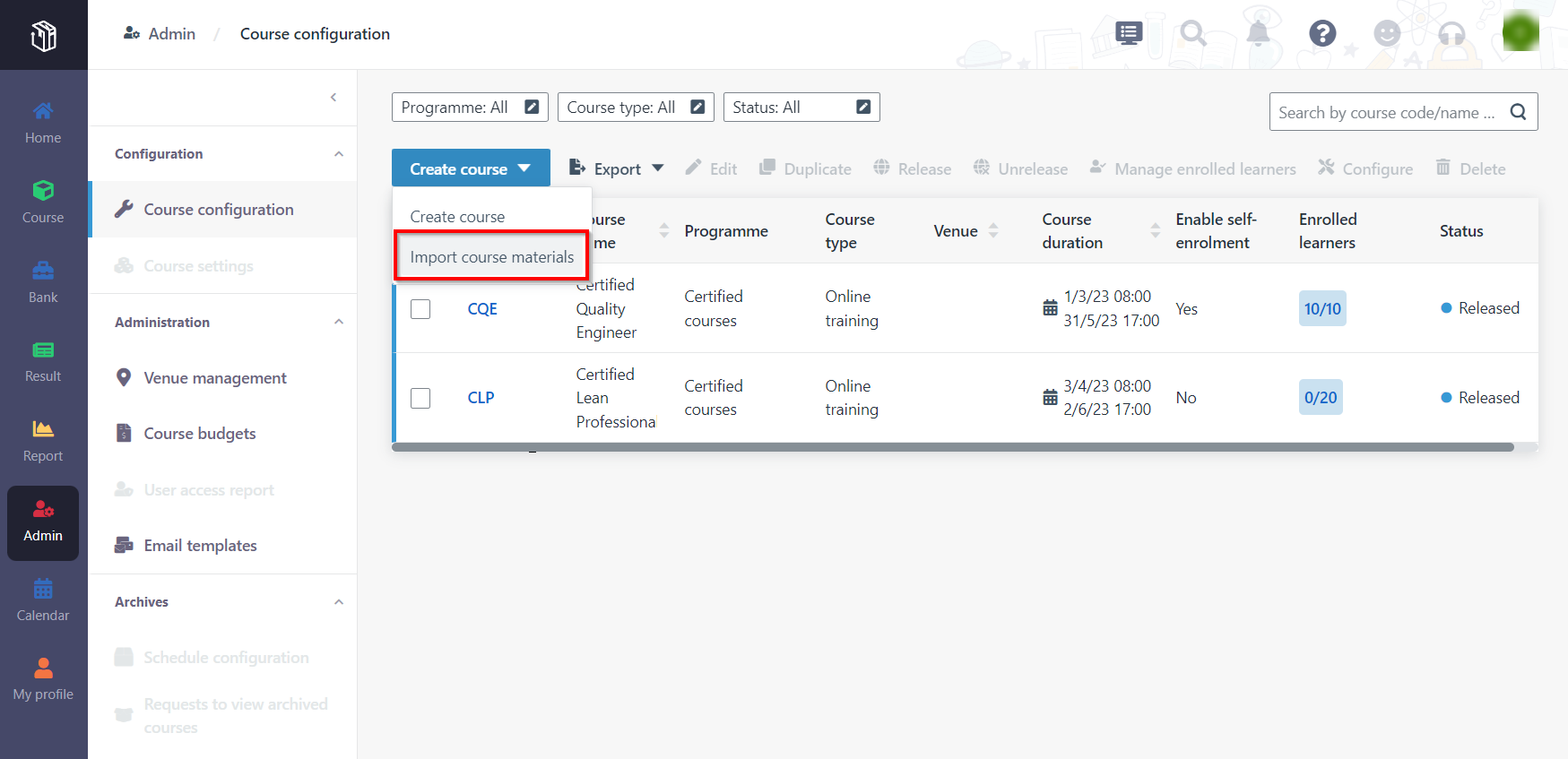Screen dimensions: 1568x759
Task: Click Manage enrolled learners button
Action: [1193, 168]
